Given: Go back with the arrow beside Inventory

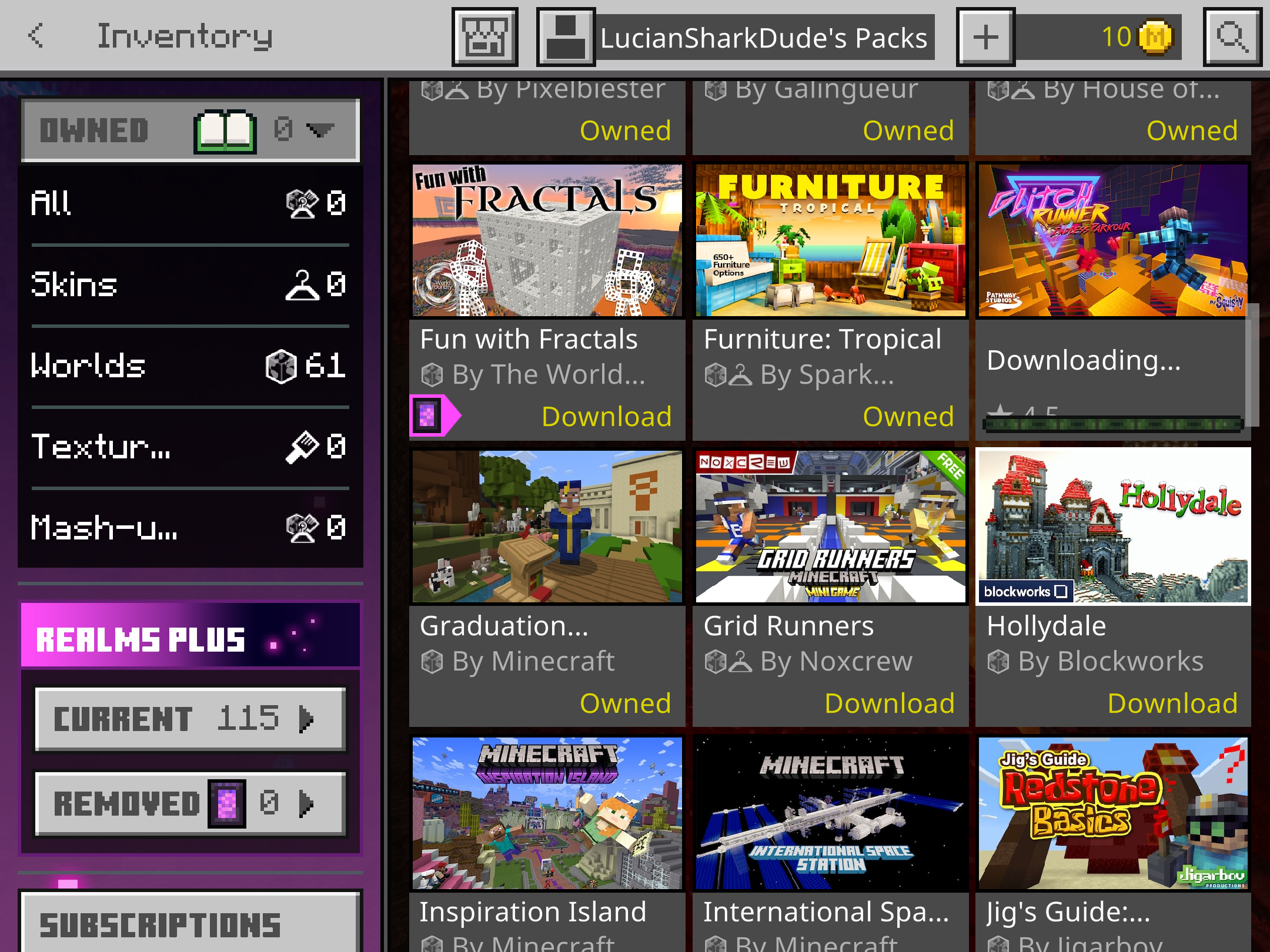Looking at the screenshot, I should (x=36, y=36).
